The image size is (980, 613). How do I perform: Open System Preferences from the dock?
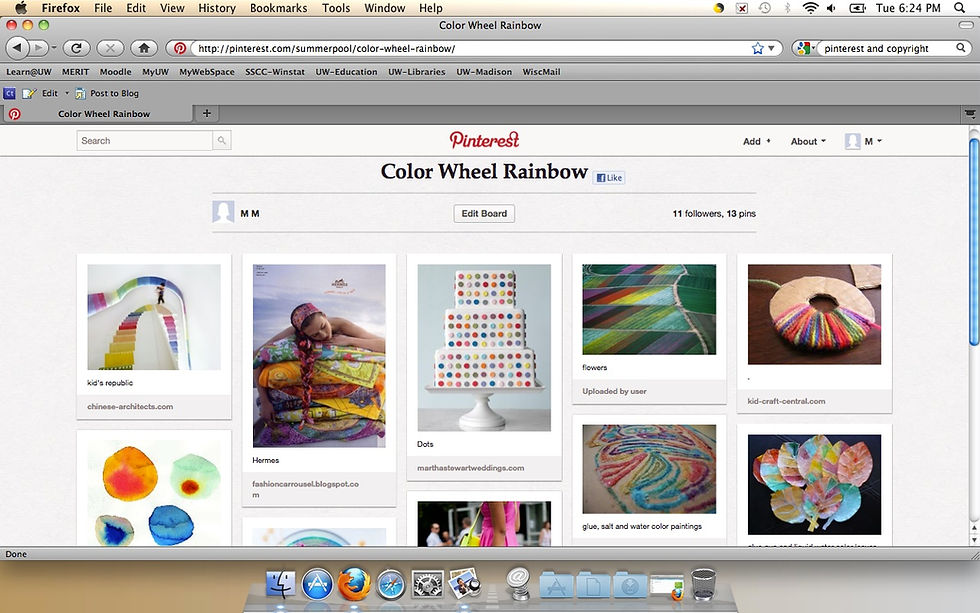pyautogui.click(x=428, y=585)
